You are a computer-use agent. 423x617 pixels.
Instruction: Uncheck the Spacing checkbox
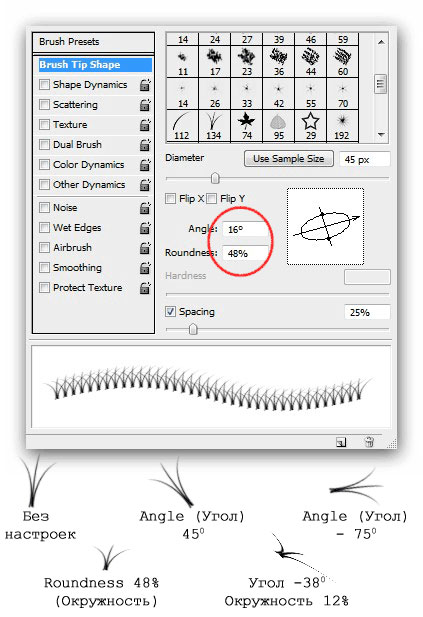(170, 312)
